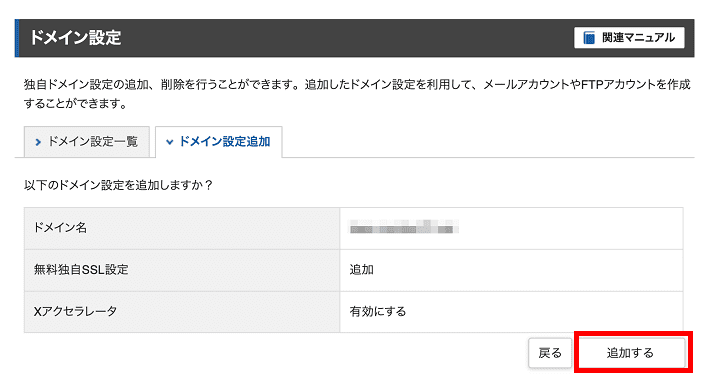Switch to the ドメイン設定一覧 tab

pyautogui.click(x=86, y=142)
